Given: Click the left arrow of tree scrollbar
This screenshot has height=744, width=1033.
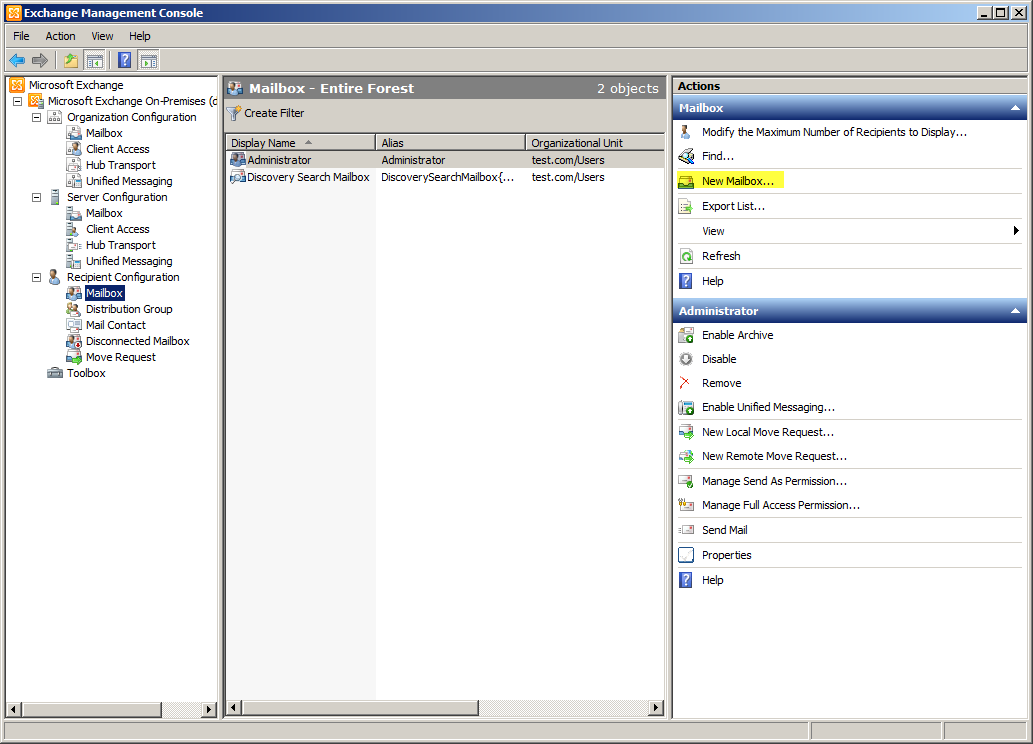Looking at the screenshot, I should point(13,709).
